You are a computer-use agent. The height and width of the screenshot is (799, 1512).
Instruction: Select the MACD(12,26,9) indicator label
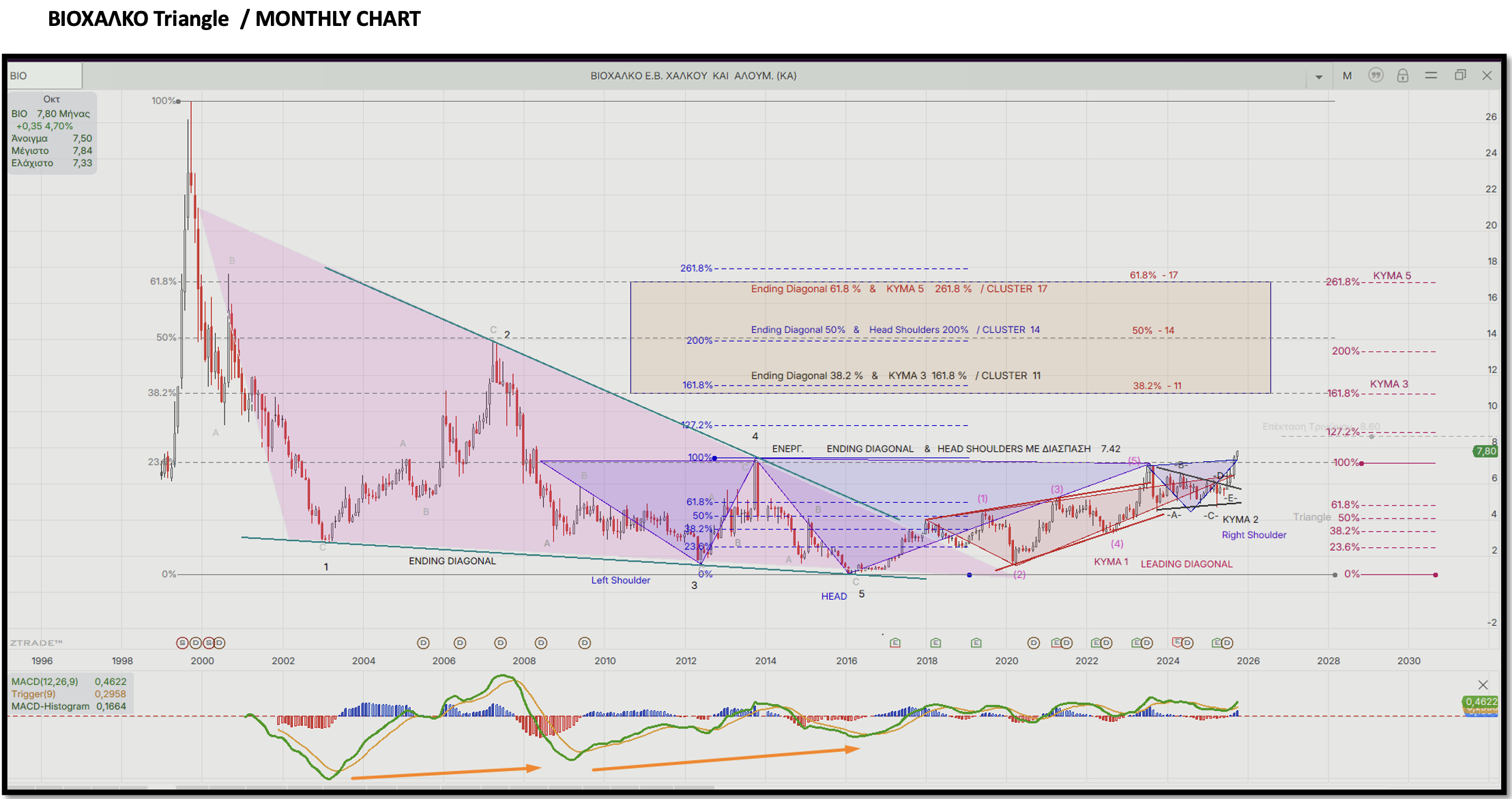[44, 682]
